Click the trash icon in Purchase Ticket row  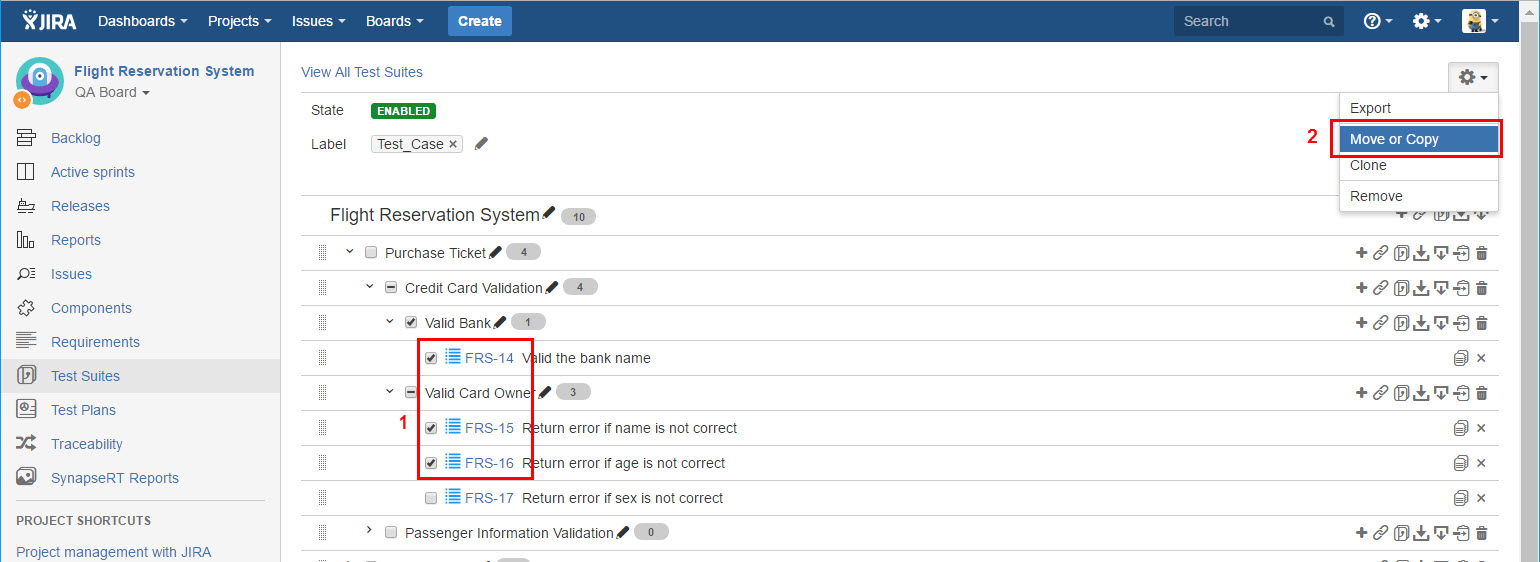coord(1482,253)
